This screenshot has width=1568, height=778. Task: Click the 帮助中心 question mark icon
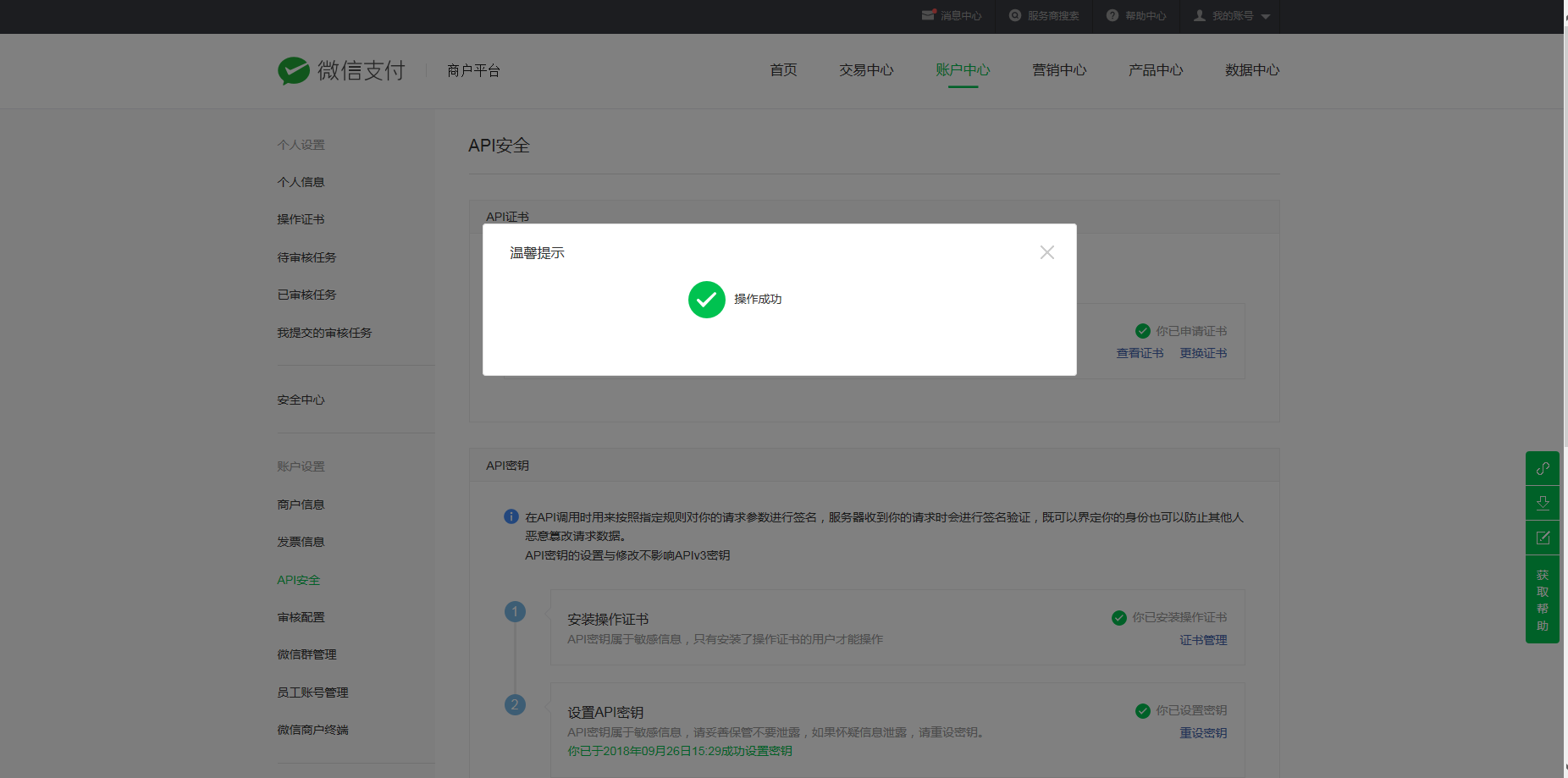[x=1113, y=15]
